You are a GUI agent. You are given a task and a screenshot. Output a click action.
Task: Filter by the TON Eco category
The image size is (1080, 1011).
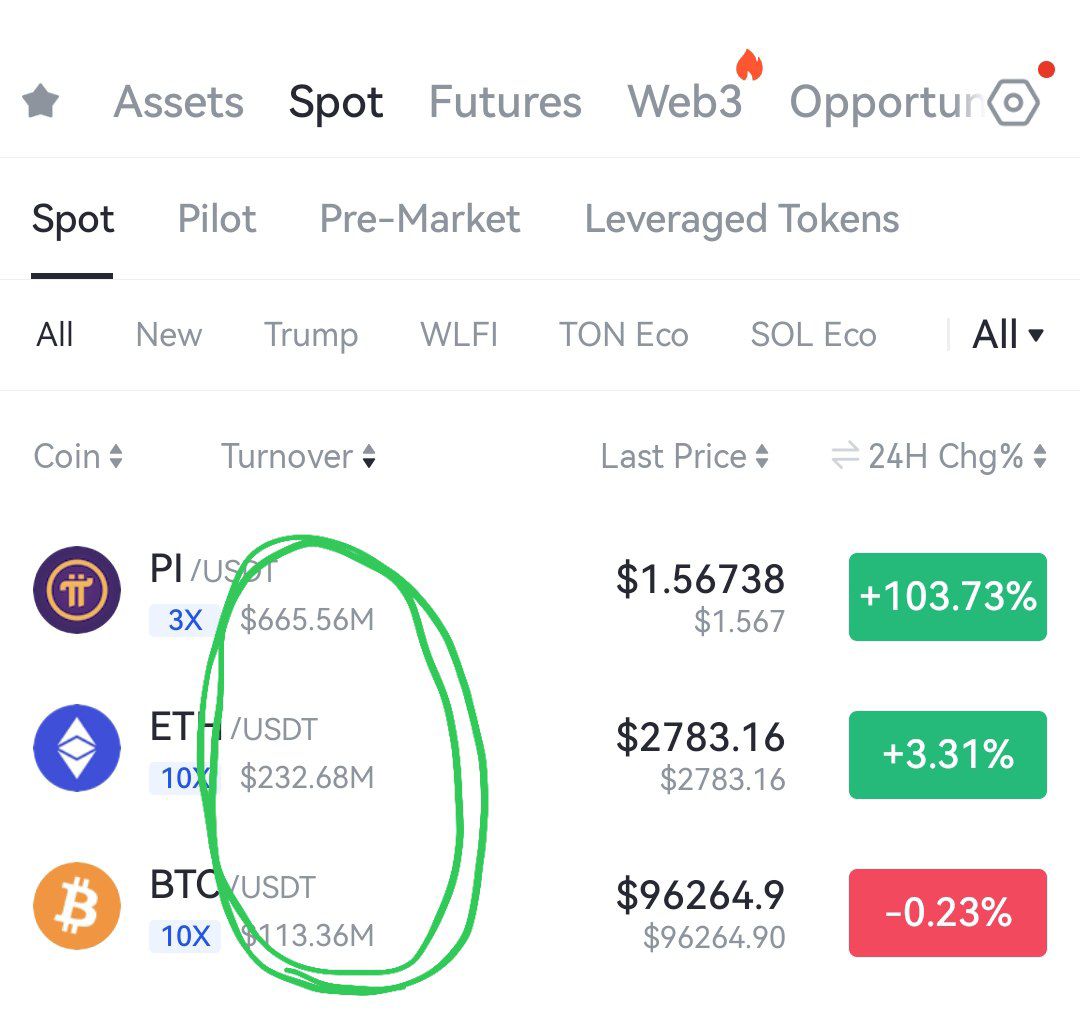coord(623,335)
